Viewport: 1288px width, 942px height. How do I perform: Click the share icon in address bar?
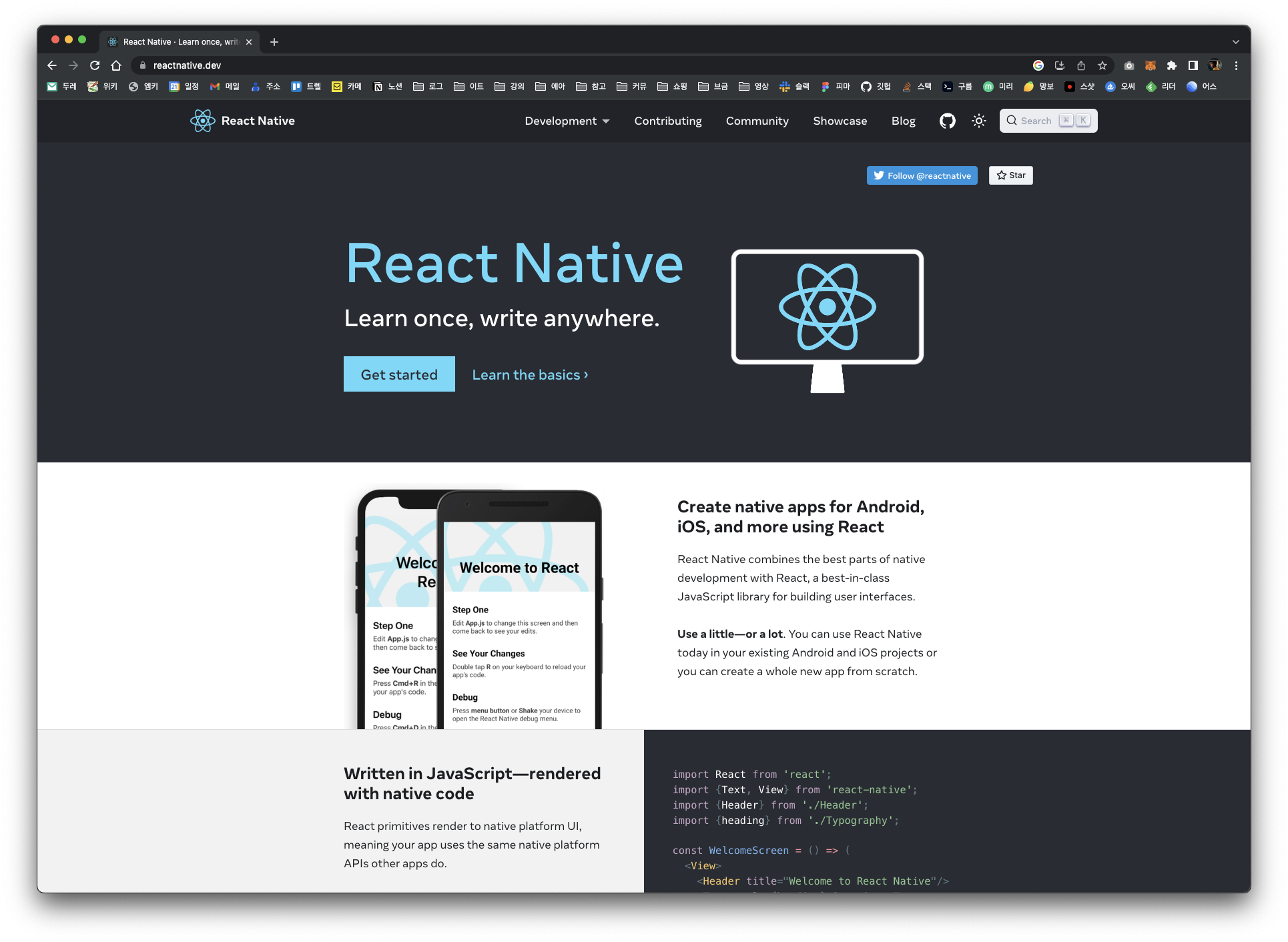[1081, 65]
